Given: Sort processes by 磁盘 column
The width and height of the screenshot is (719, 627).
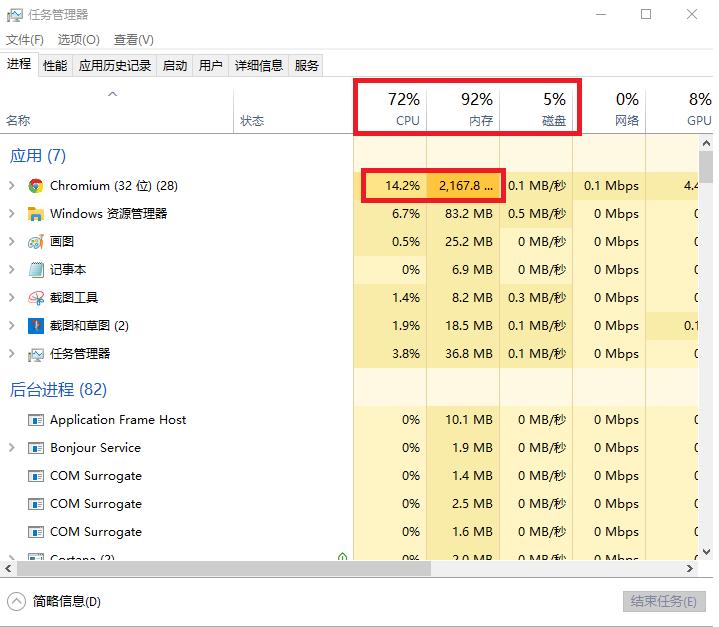Looking at the screenshot, I should click(536, 110).
